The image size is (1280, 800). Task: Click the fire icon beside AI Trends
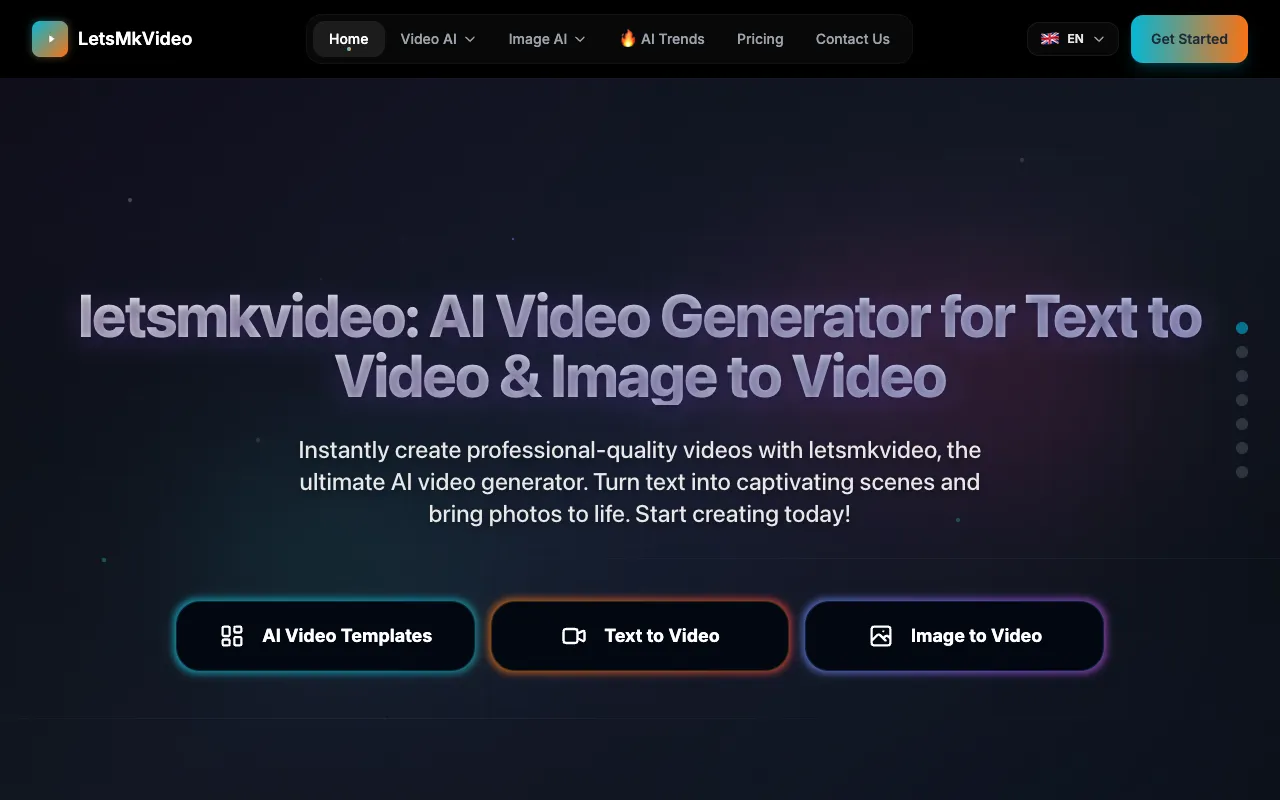point(628,39)
